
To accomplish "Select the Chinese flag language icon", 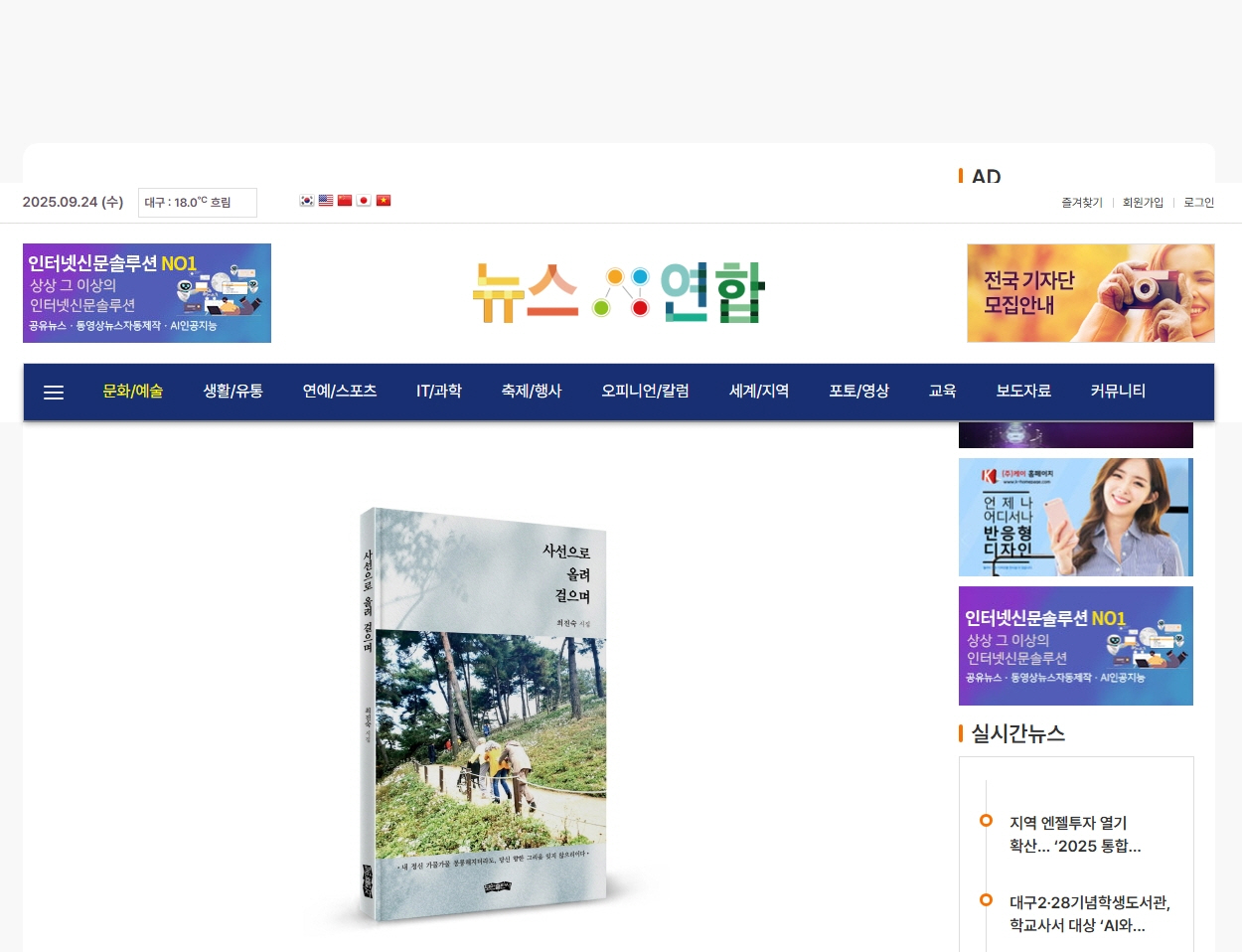I will 345,201.
